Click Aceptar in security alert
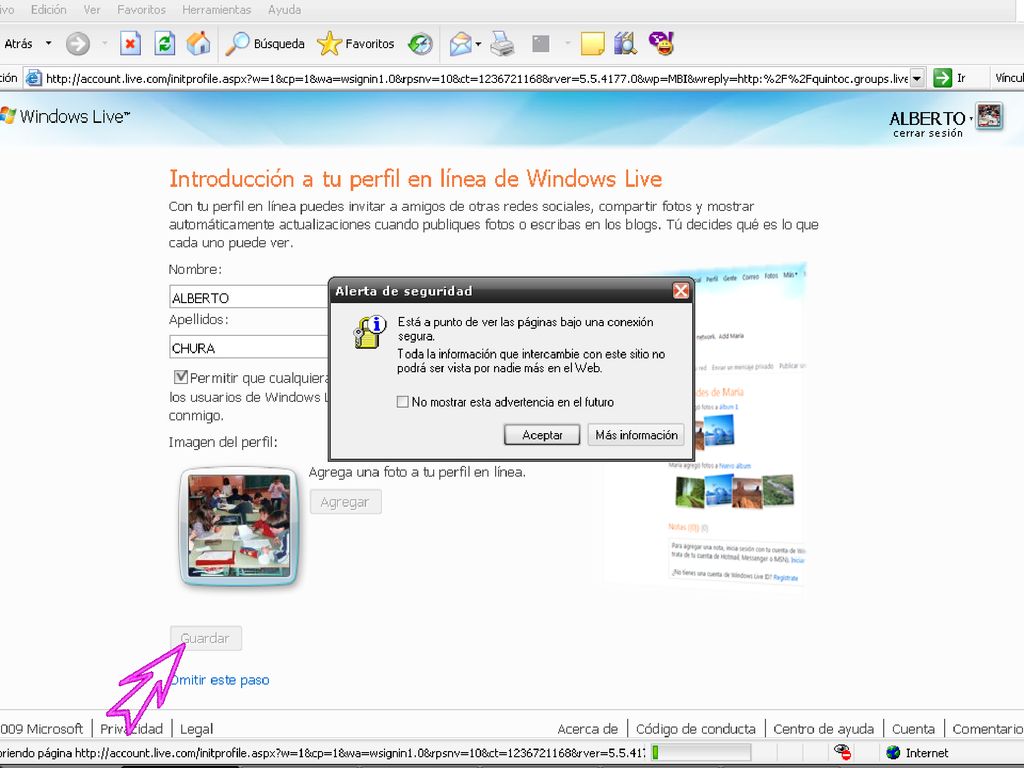This screenshot has height=768, width=1024. [x=542, y=435]
